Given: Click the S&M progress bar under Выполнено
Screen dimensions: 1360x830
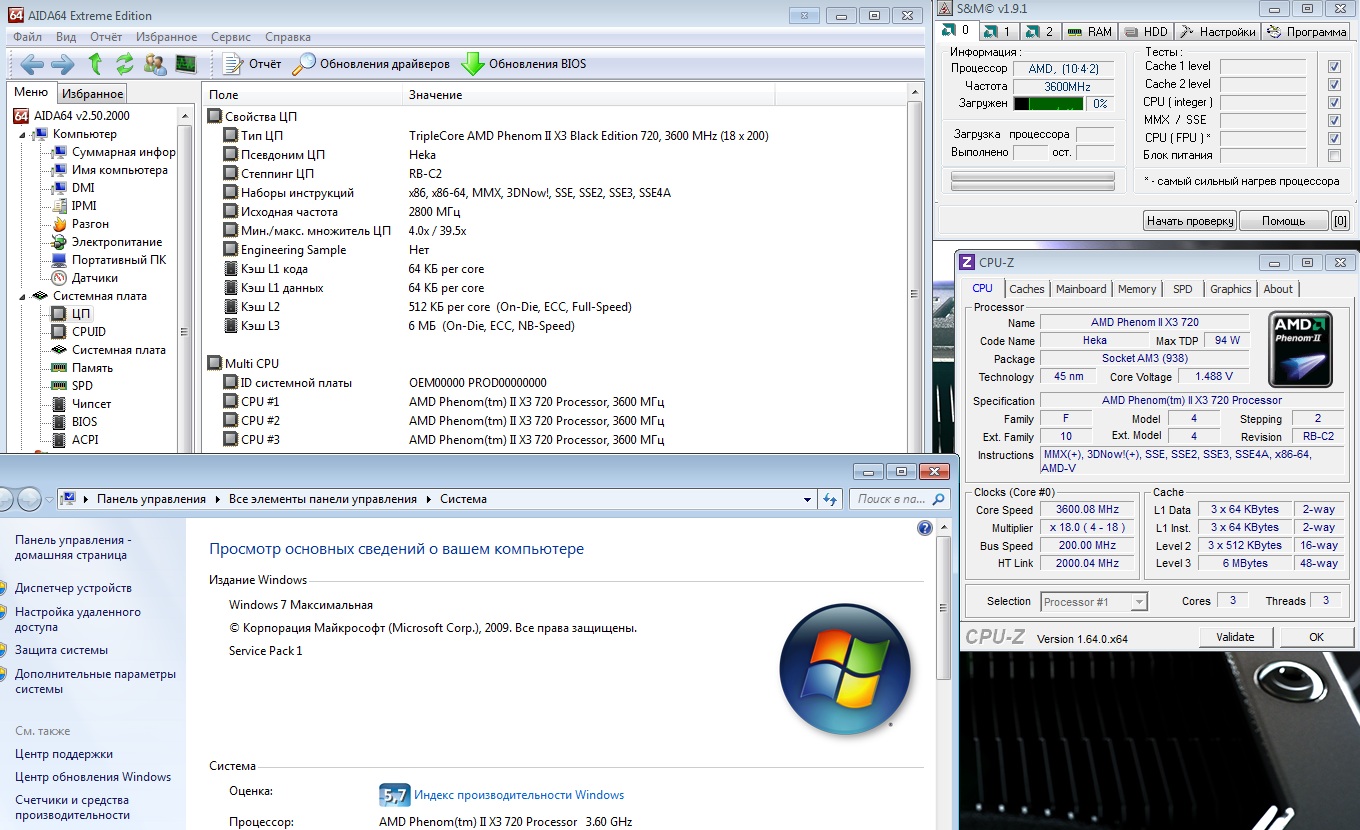Looking at the screenshot, I should tap(1032, 181).
